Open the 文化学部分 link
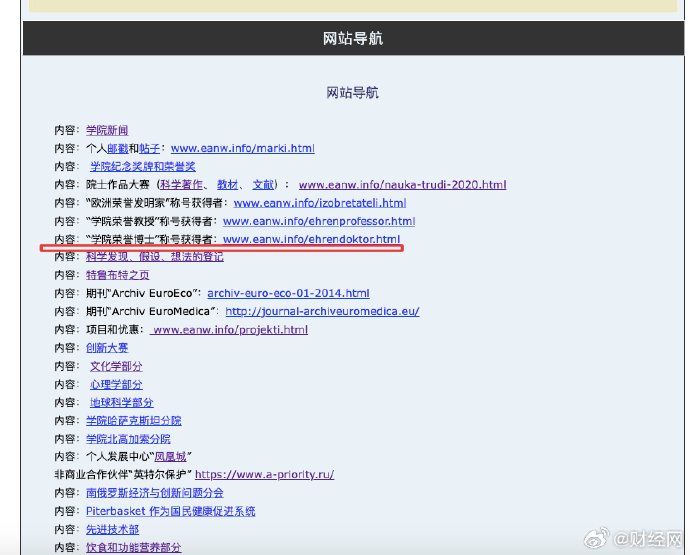The height and width of the screenshot is (555, 690). (116, 366)
